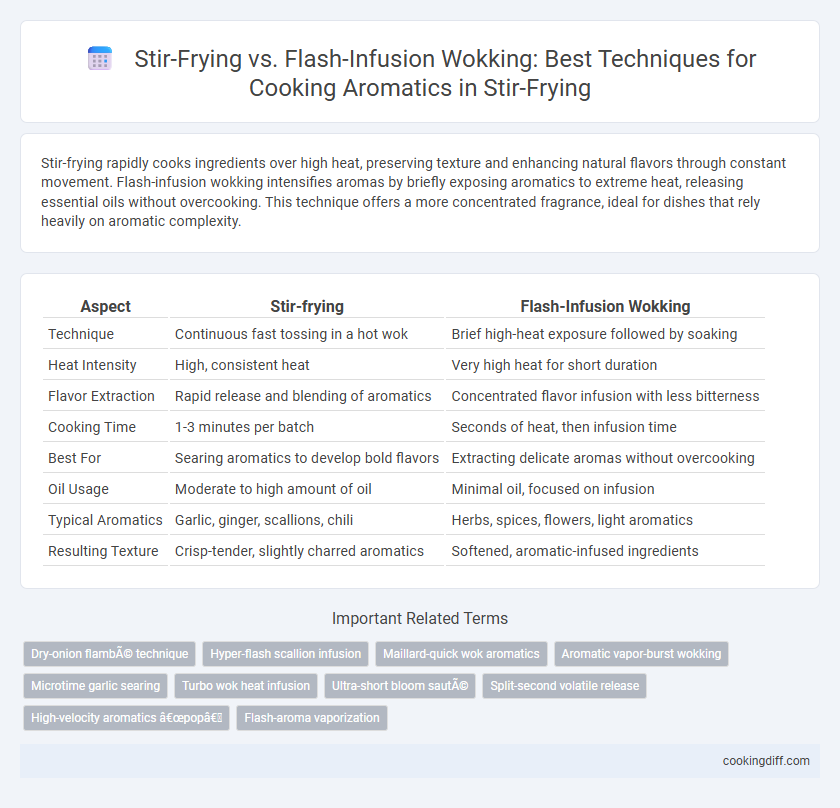Viewport: 840px width, 808px height.
Task: Open the Dry-onion flambé technique tag
Action: coord(109,654)
